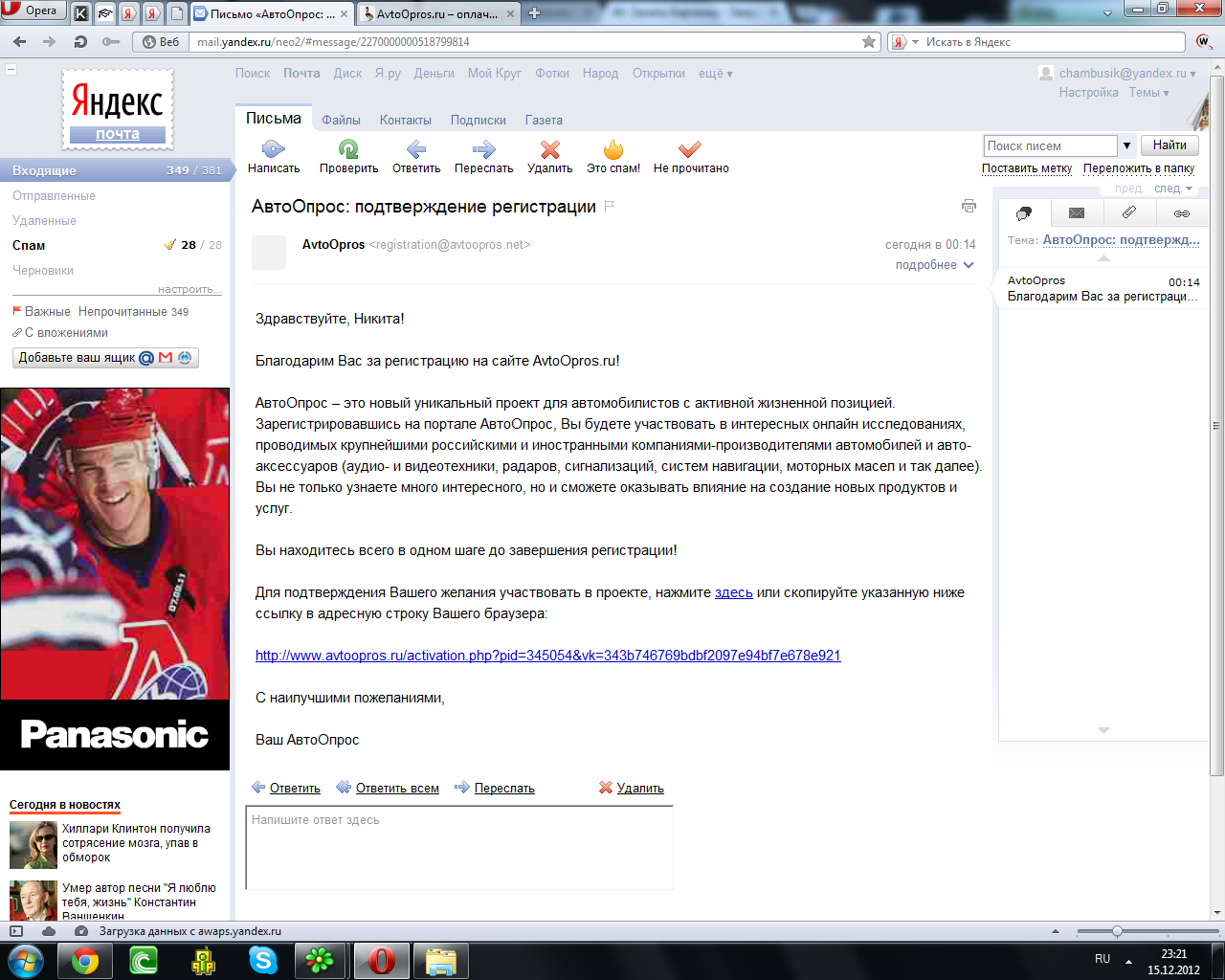This screenshot has width=1225, height=980.
Task: Click the здесь confirmation link
Action: coord(734,592)
